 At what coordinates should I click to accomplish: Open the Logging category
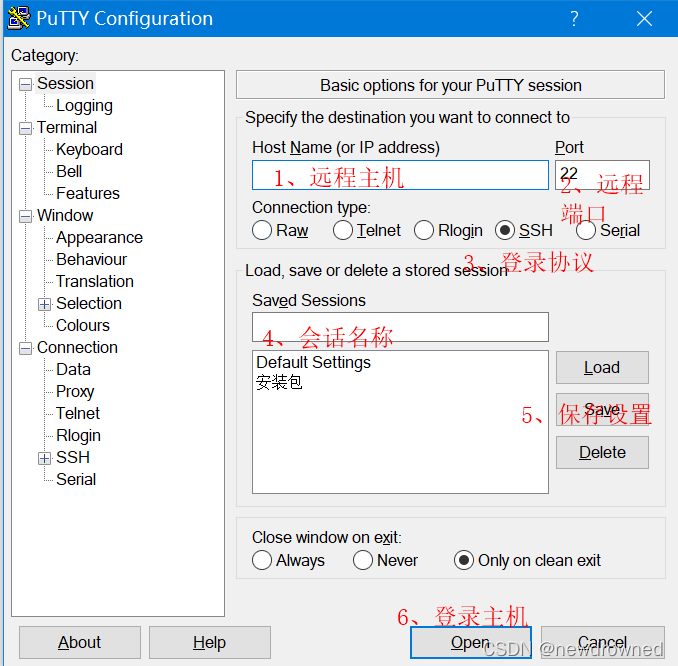point(84,106)
